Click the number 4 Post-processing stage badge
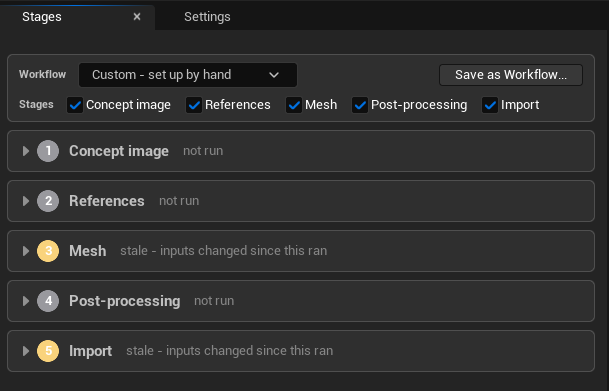Image resolution: width=609 pixels, height=391 pixels. (x=48, y=301)
